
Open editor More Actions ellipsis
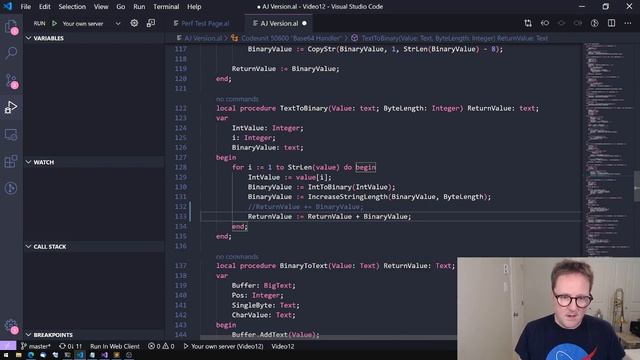click(x=628, y=23)
